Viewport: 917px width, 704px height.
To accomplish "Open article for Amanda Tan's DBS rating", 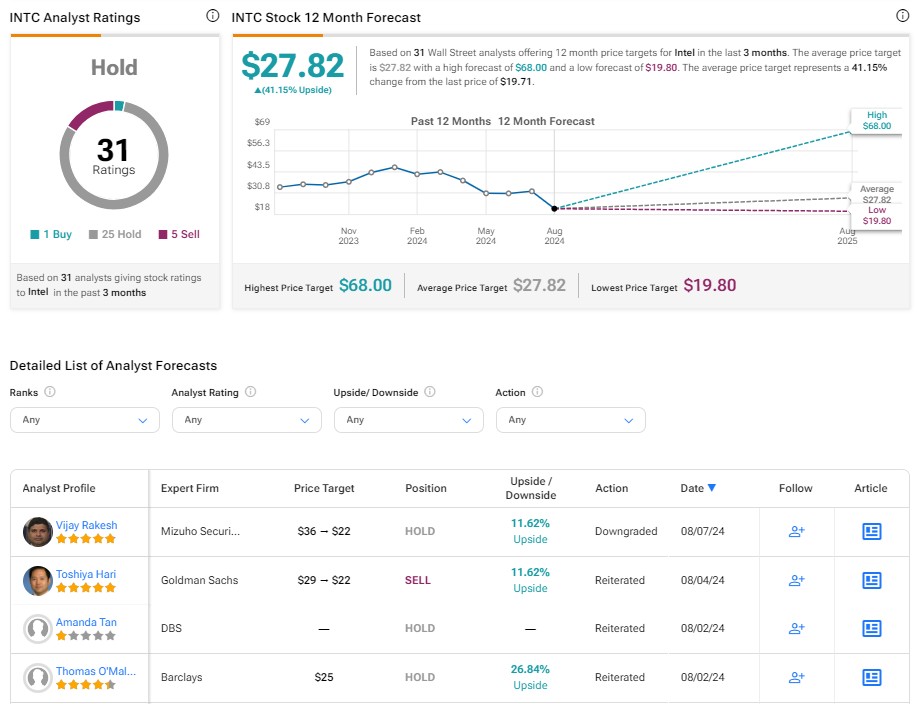I will click(871, 629).
